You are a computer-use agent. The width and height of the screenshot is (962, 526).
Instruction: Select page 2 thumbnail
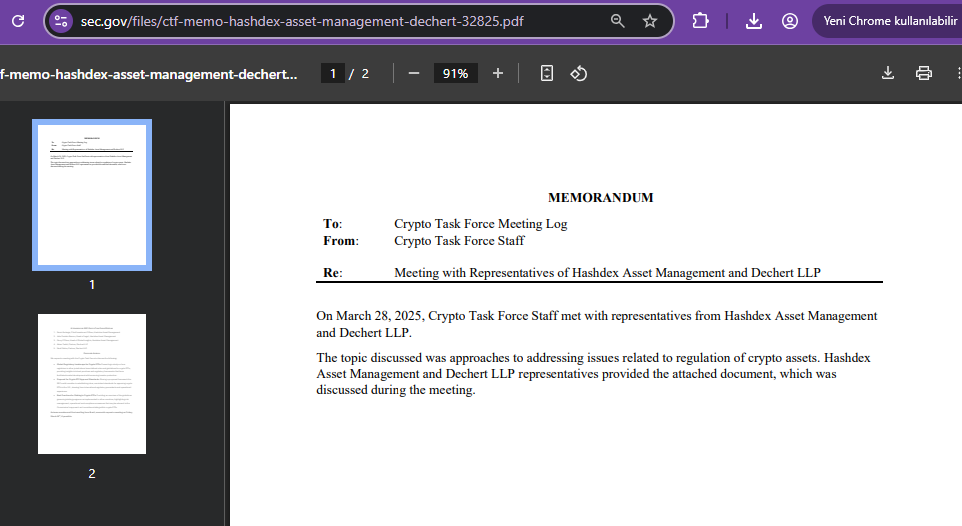(x=92, y=384)
